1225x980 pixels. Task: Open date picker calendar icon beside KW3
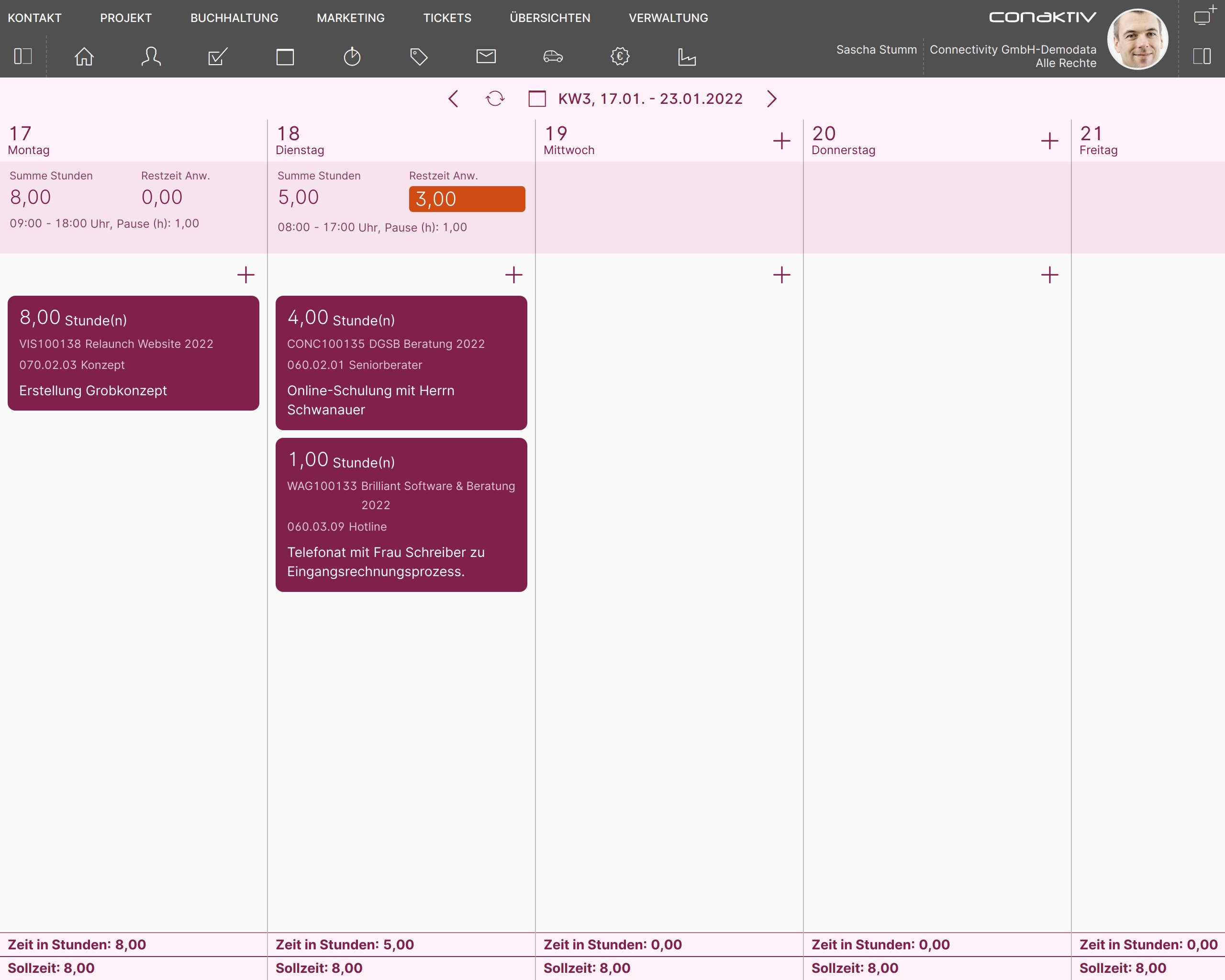click(537, 98)
